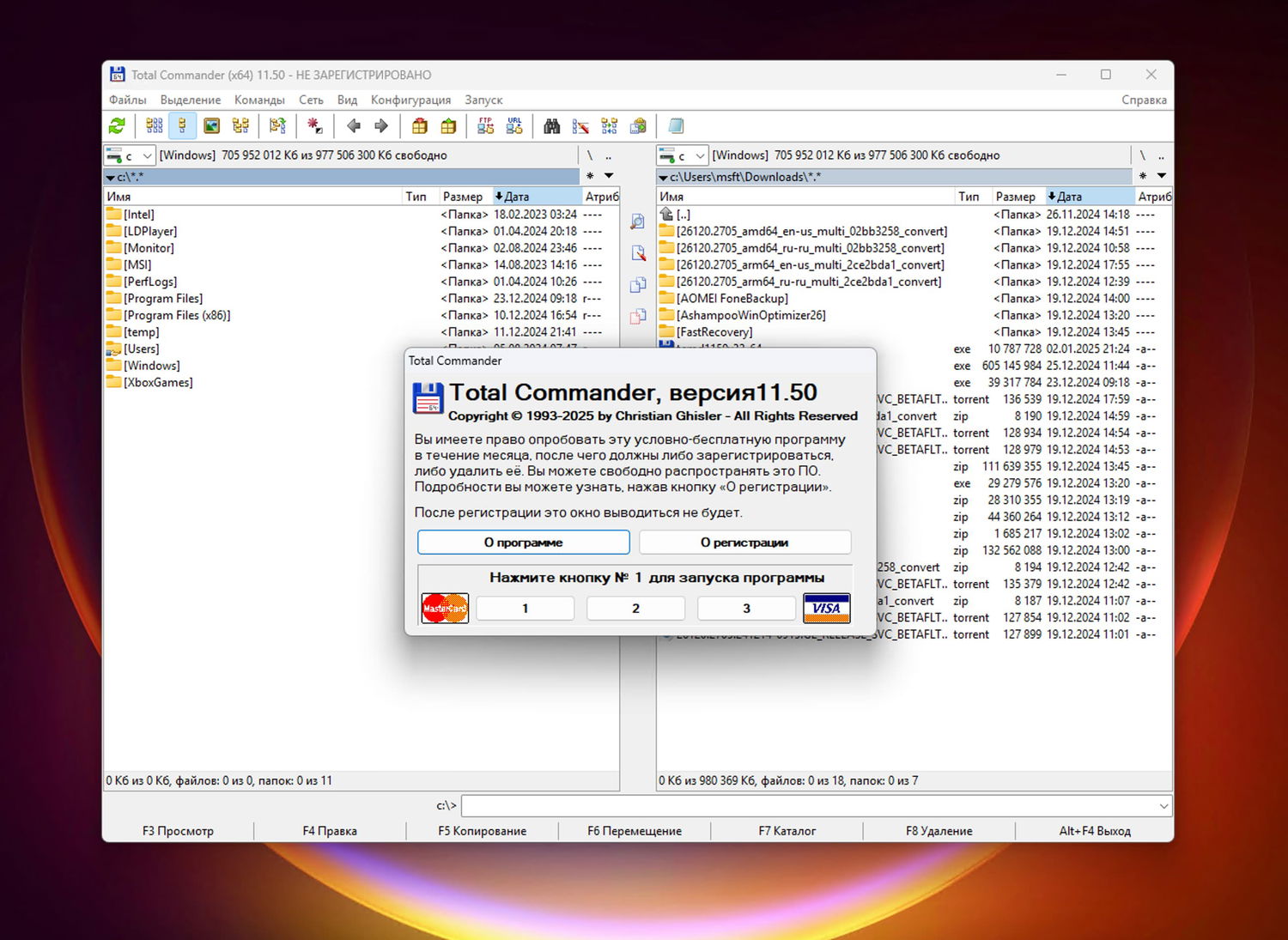Viewport: 1288px width, 940px height.
Task: Click the View magnifier icon between panels
Action: [x=638, y=221]
